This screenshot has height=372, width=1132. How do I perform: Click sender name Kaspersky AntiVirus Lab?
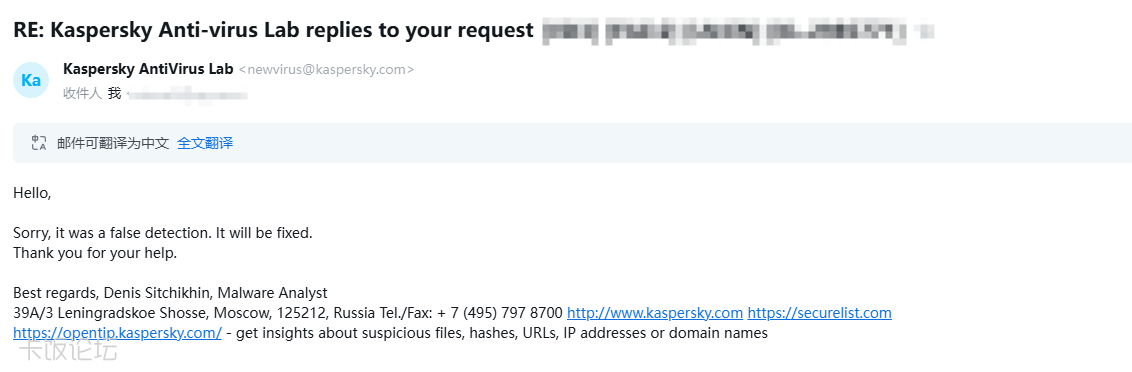pyautogui.click(x=148, y=69)
